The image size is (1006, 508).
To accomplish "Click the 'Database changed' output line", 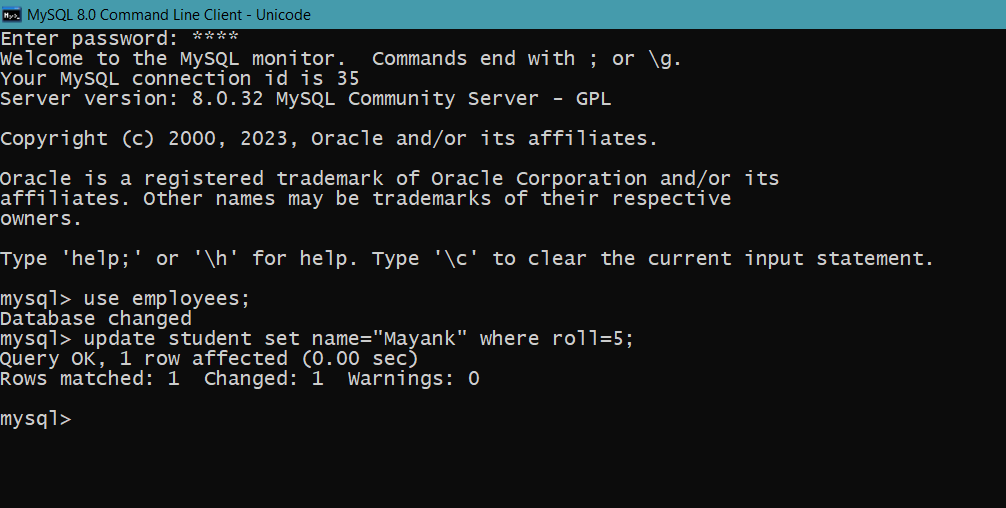I will click(x=96, y=319).
